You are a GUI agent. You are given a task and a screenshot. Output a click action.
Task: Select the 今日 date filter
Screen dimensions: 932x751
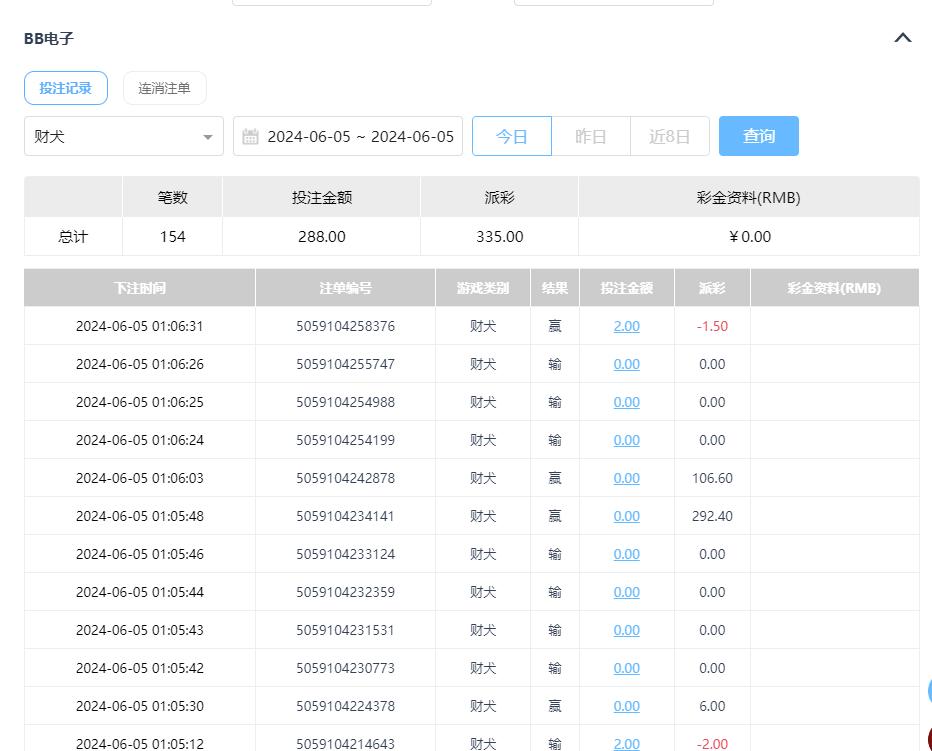click(x=511, y=136)
